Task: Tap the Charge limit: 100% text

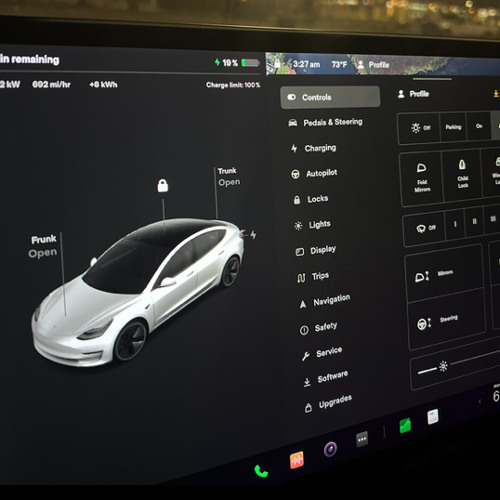Action: pos(233,85)
